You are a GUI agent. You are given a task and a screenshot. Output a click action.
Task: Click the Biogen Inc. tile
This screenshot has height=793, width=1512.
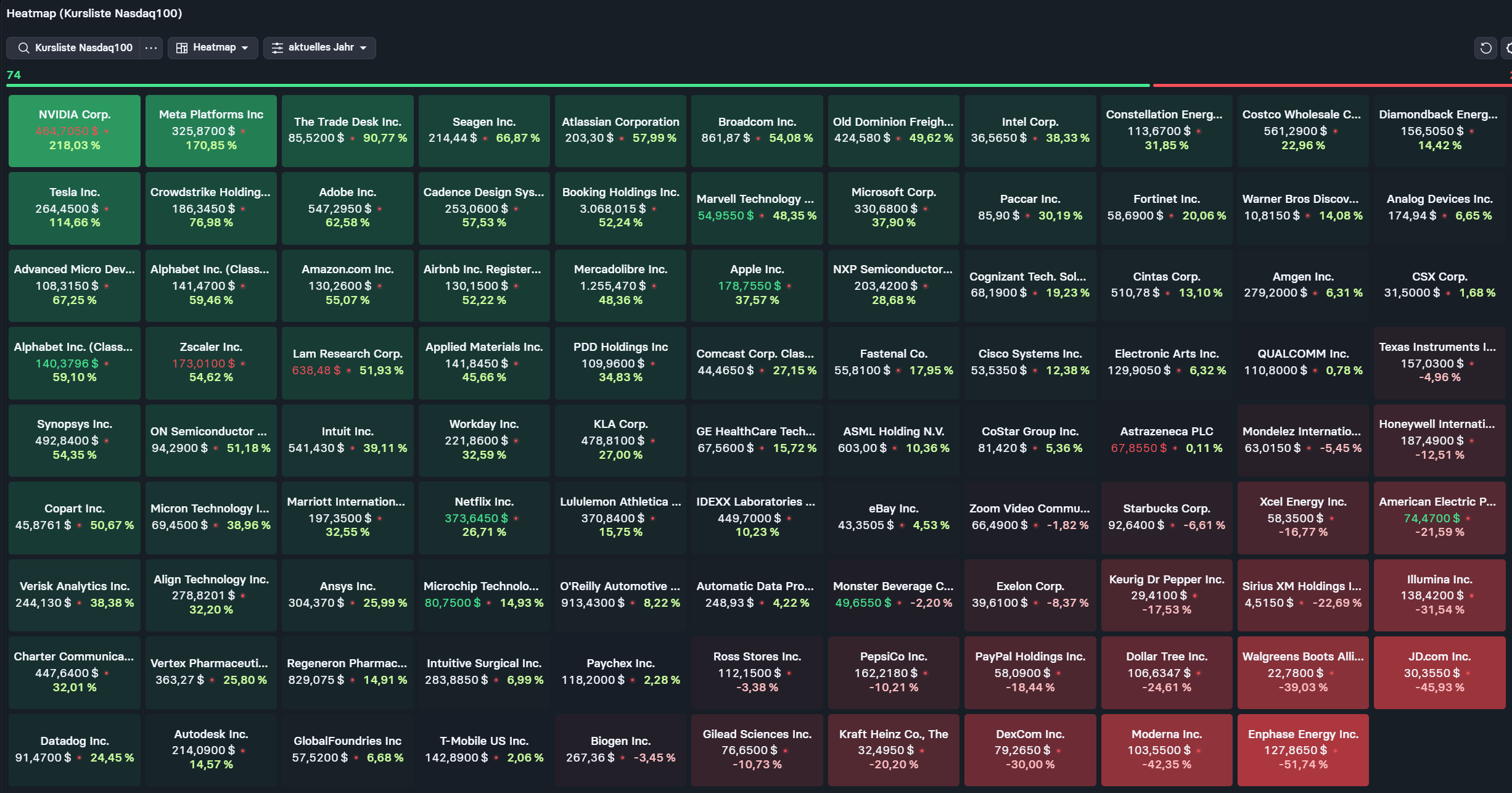coord(620,750)
